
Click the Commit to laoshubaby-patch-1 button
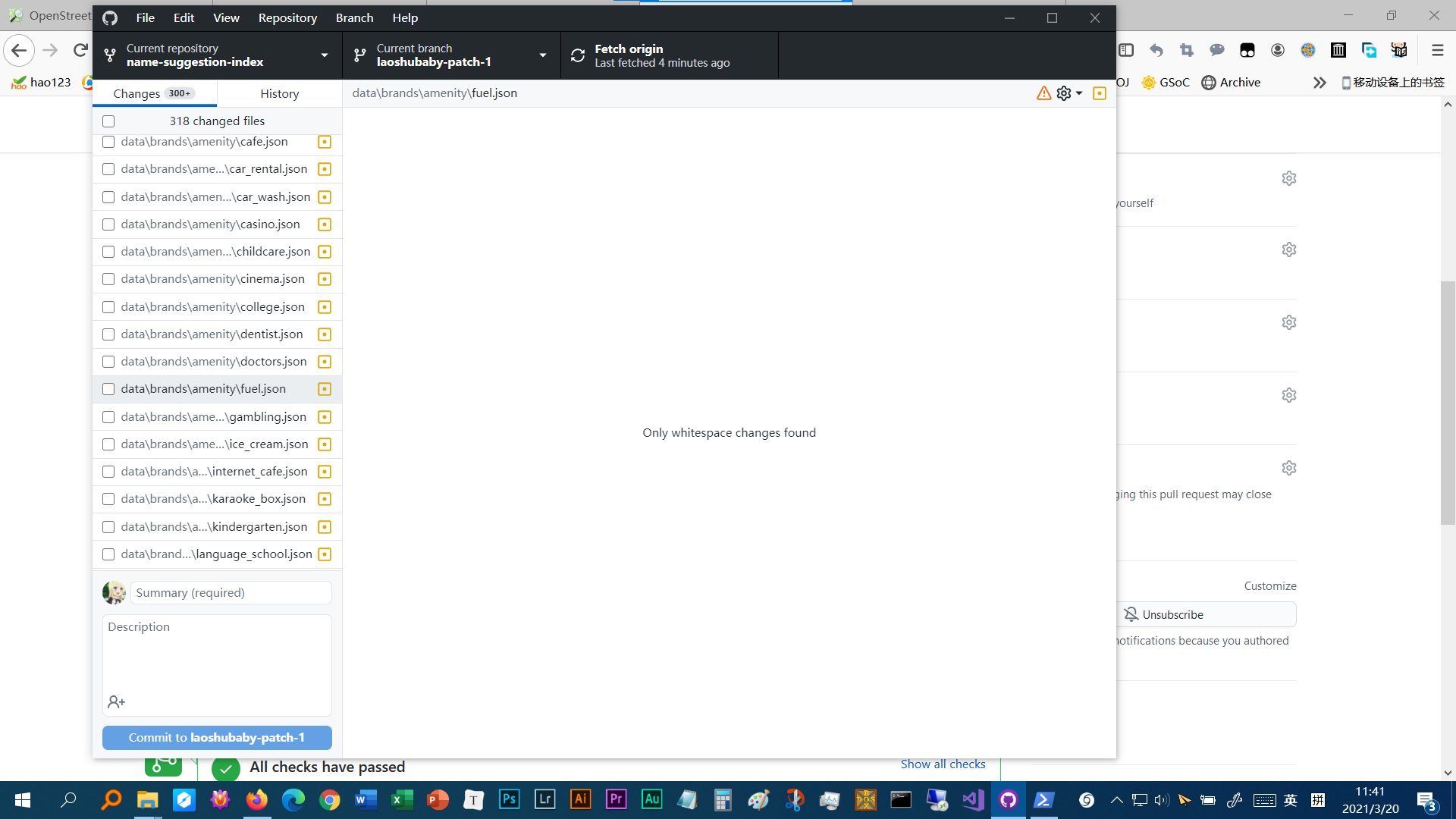(217, 737)
